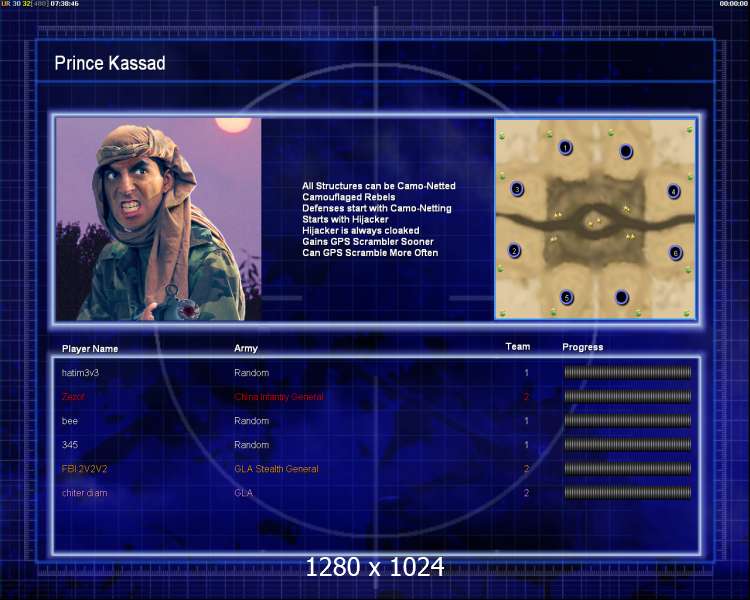
Task: Select player name FBI:2V2V2
Action: coord(85,468)
